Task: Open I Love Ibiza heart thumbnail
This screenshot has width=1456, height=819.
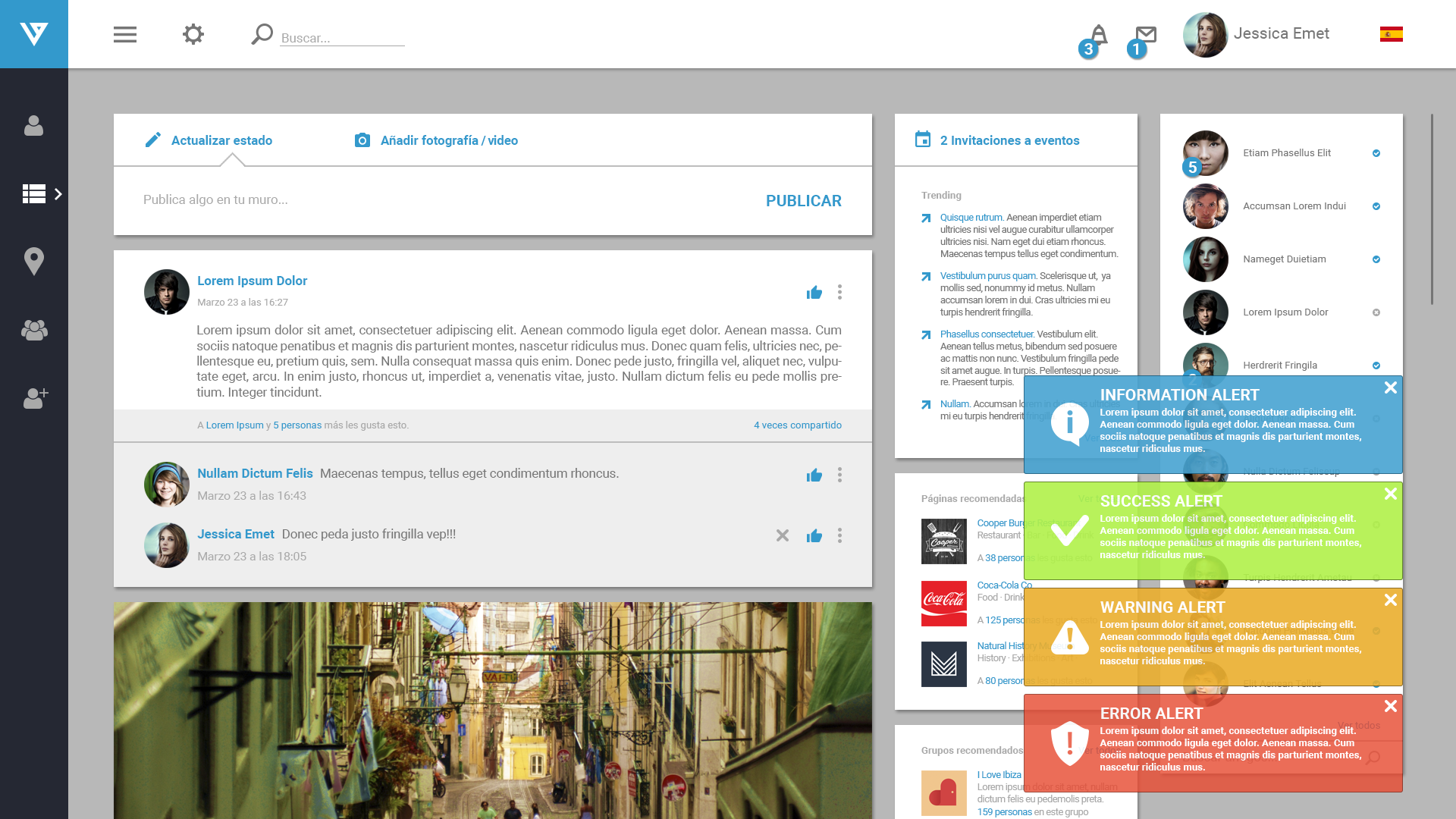Action: click(x=944, y=793)
